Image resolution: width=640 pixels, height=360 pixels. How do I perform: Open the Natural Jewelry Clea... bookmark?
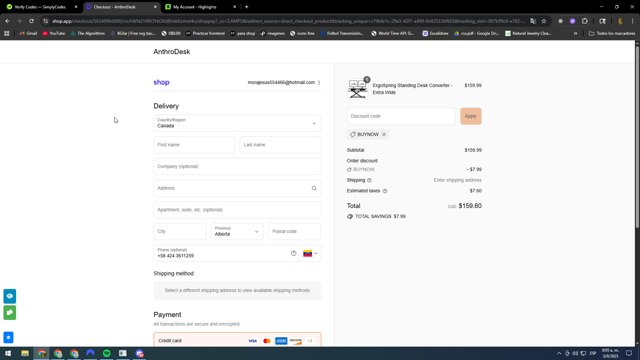pos(528,33)
